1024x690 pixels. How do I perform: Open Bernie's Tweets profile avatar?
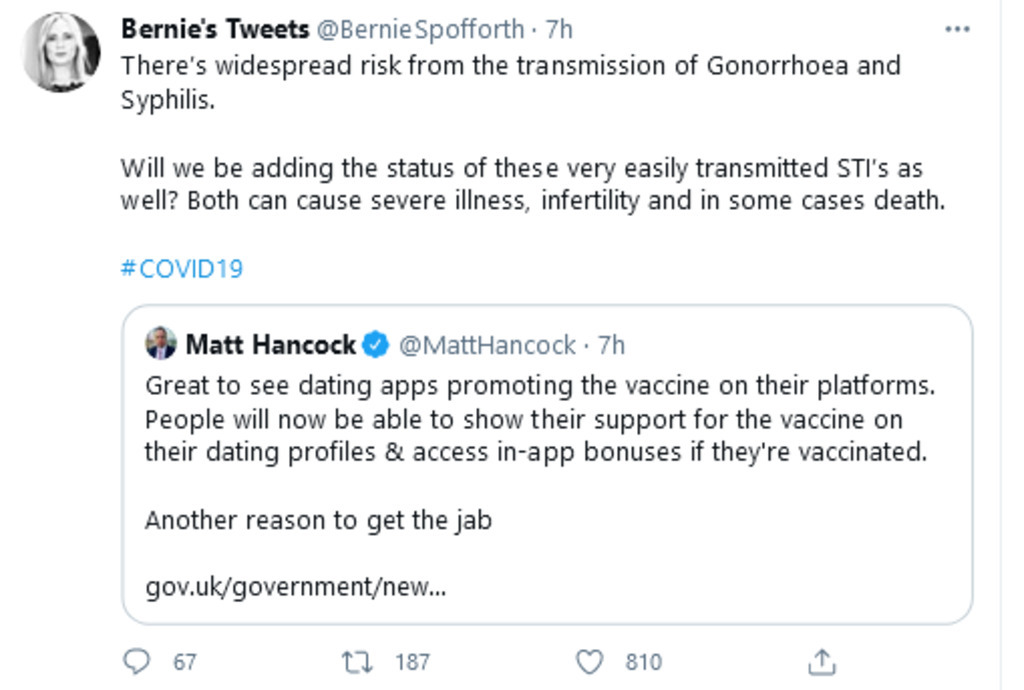[x=61, y=52]
